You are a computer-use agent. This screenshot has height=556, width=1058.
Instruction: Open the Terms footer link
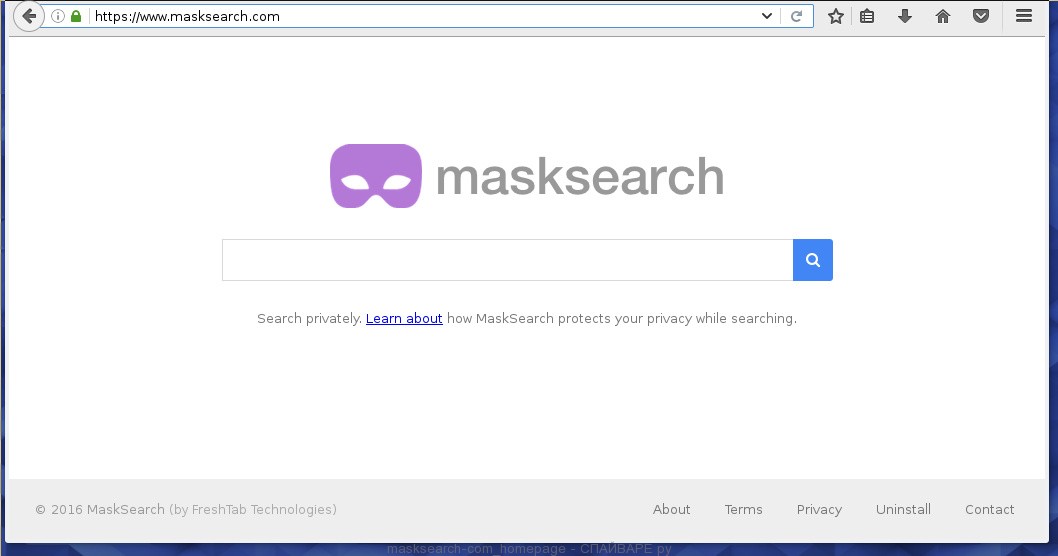[744, 509]
